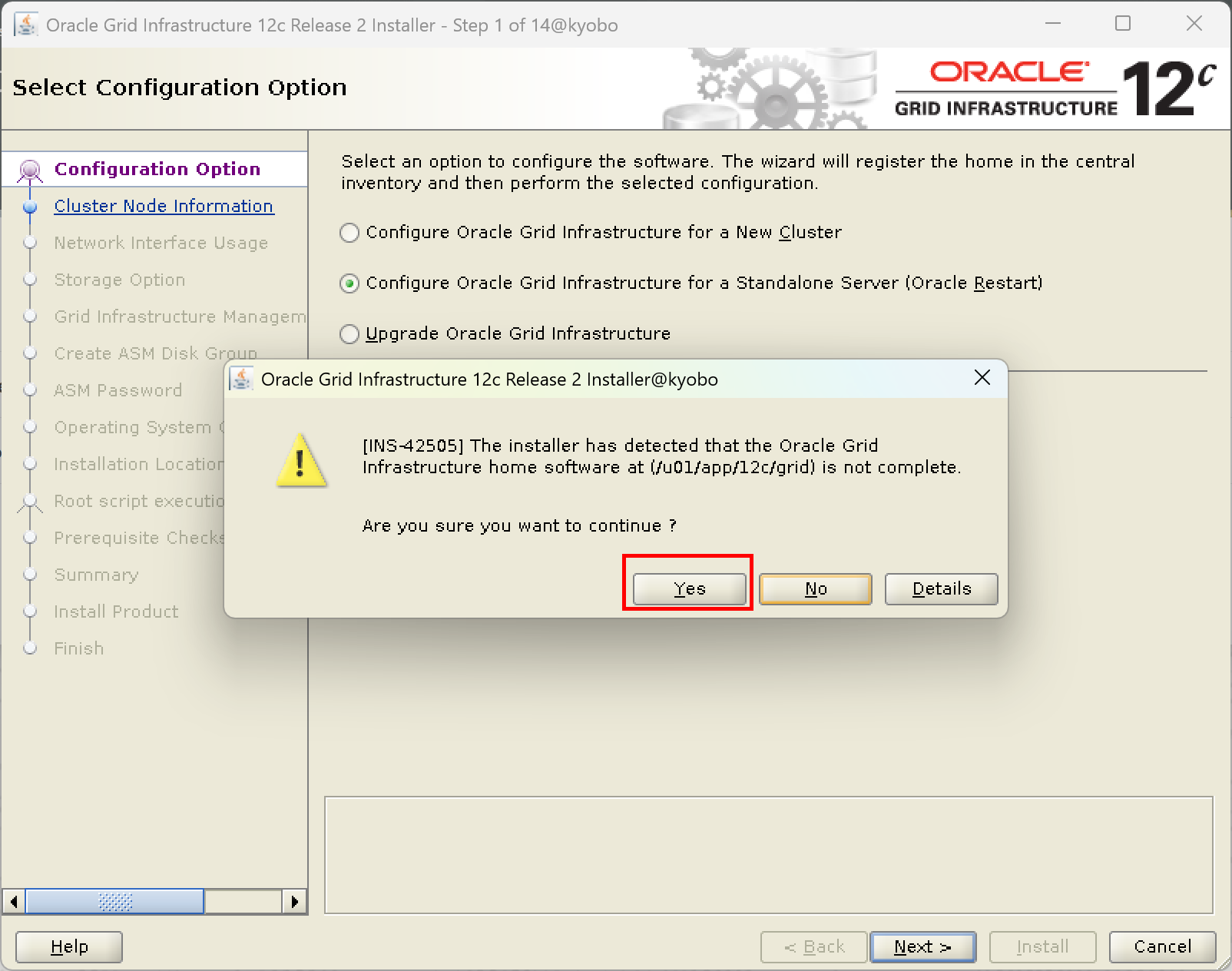
Task: Click the Grid Infrastructure Management step
Action: (180, 316)
